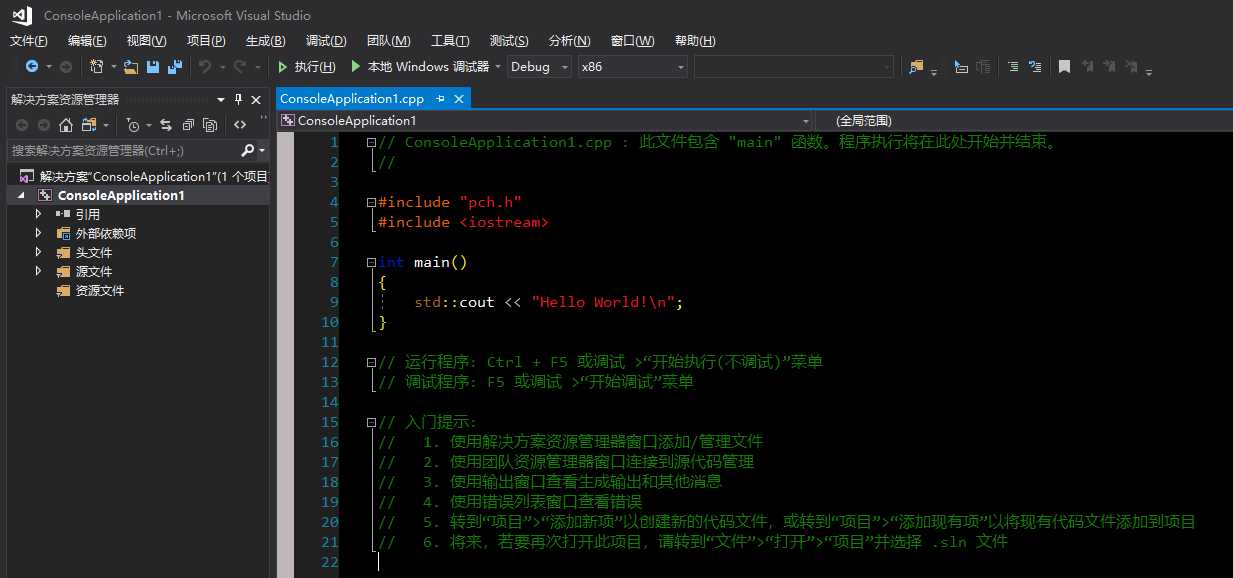Open Solution Explorer window options dropdown arrow
Viewport: 1233px width, 578px height.
tap(221, 99)
